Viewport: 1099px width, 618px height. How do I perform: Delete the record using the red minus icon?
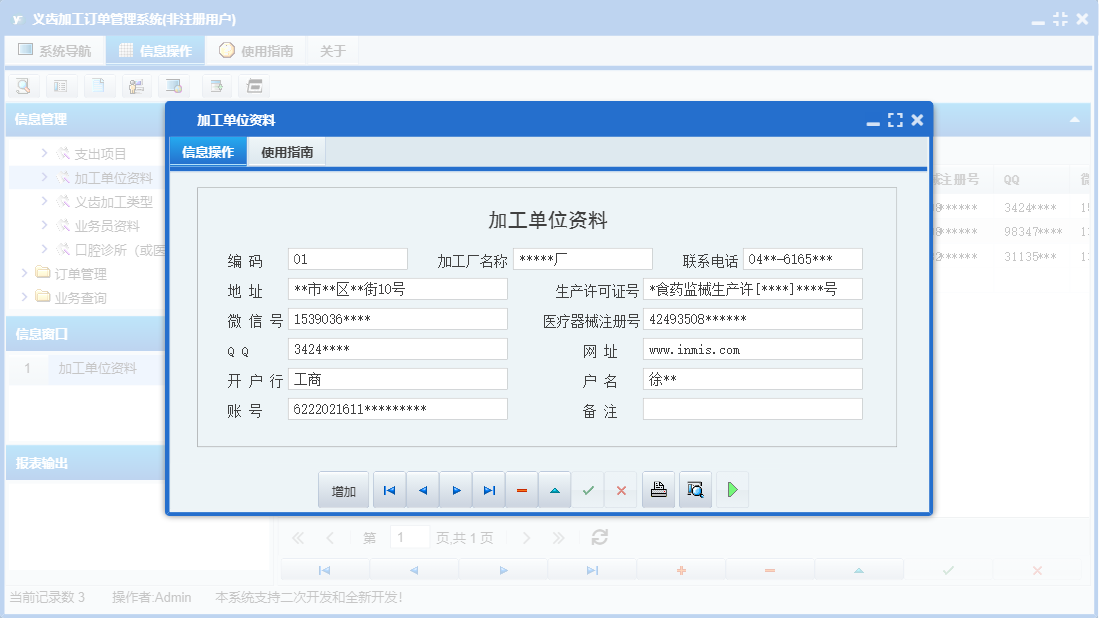tap(521, 489)
